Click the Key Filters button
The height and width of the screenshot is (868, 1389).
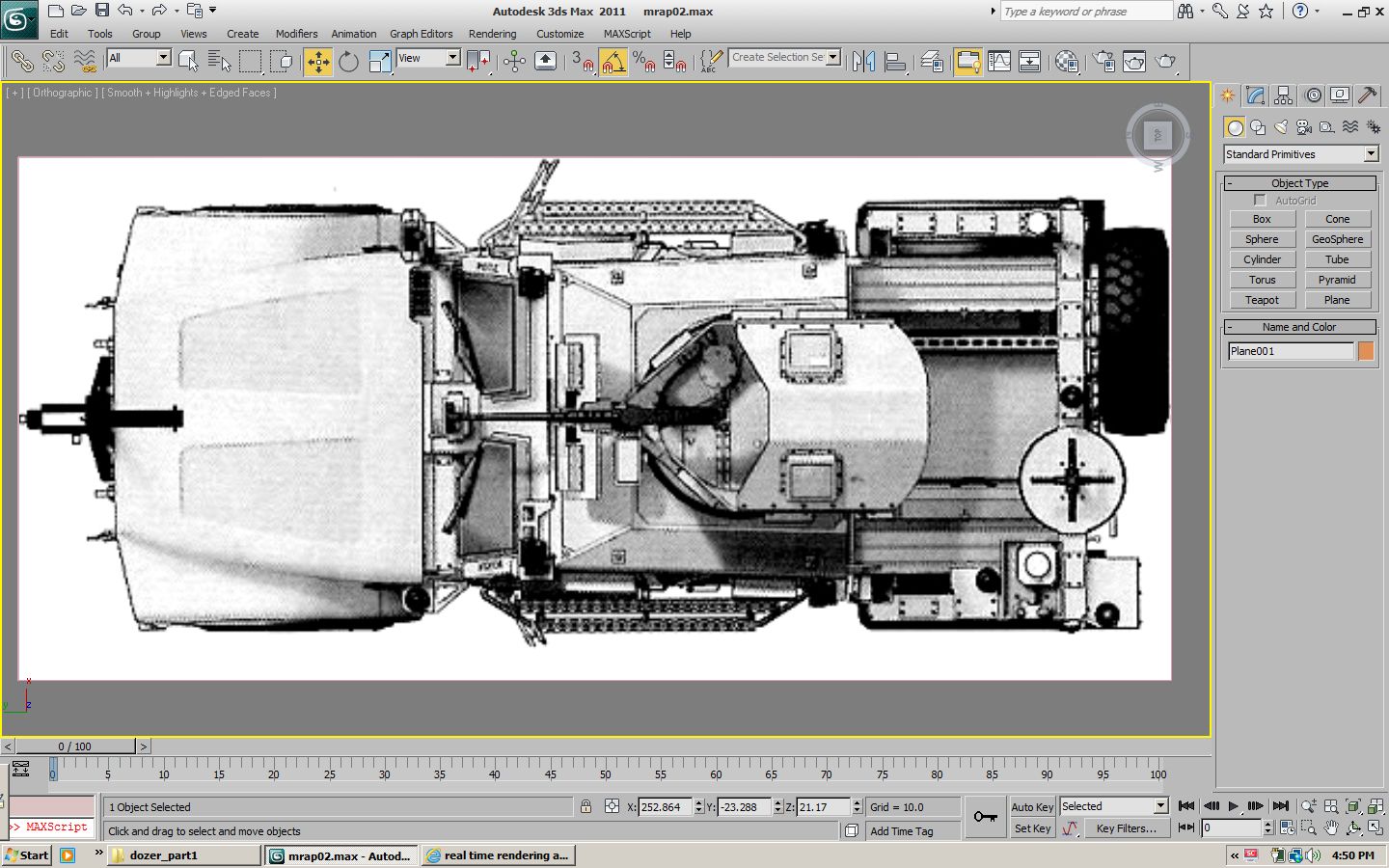(1126, 828)
